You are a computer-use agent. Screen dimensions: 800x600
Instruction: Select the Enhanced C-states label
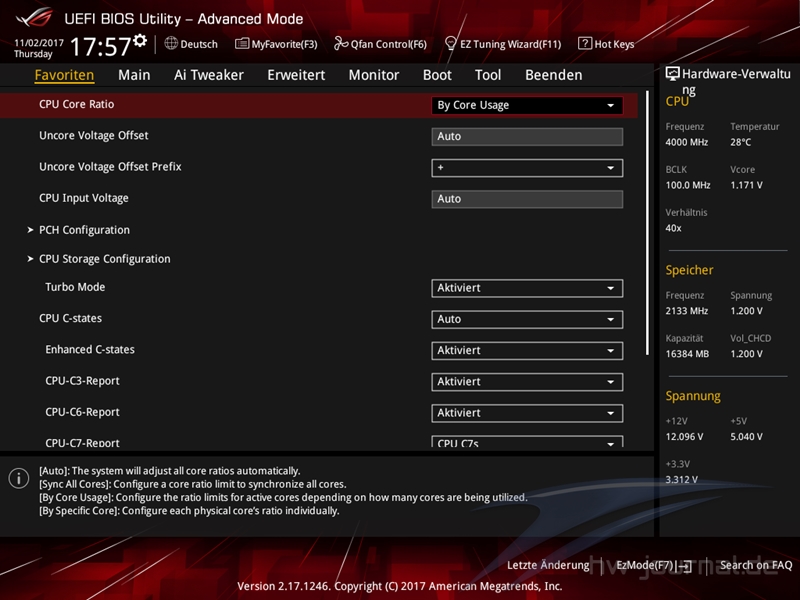pos(90,349)
